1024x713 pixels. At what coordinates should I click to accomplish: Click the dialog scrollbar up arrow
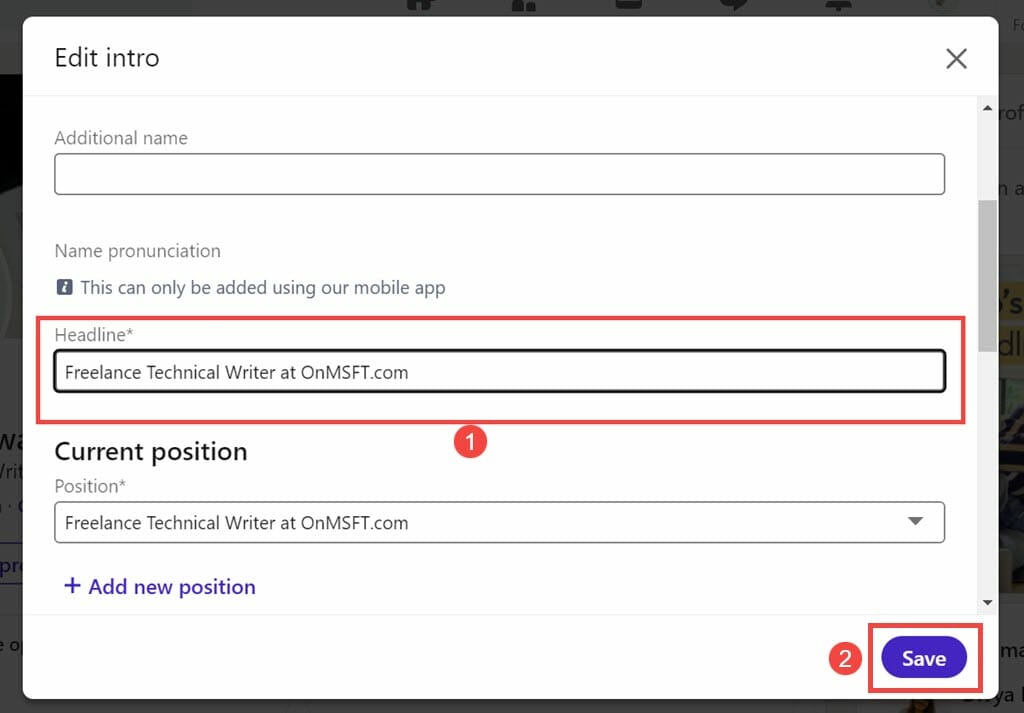tap(987, 108)
